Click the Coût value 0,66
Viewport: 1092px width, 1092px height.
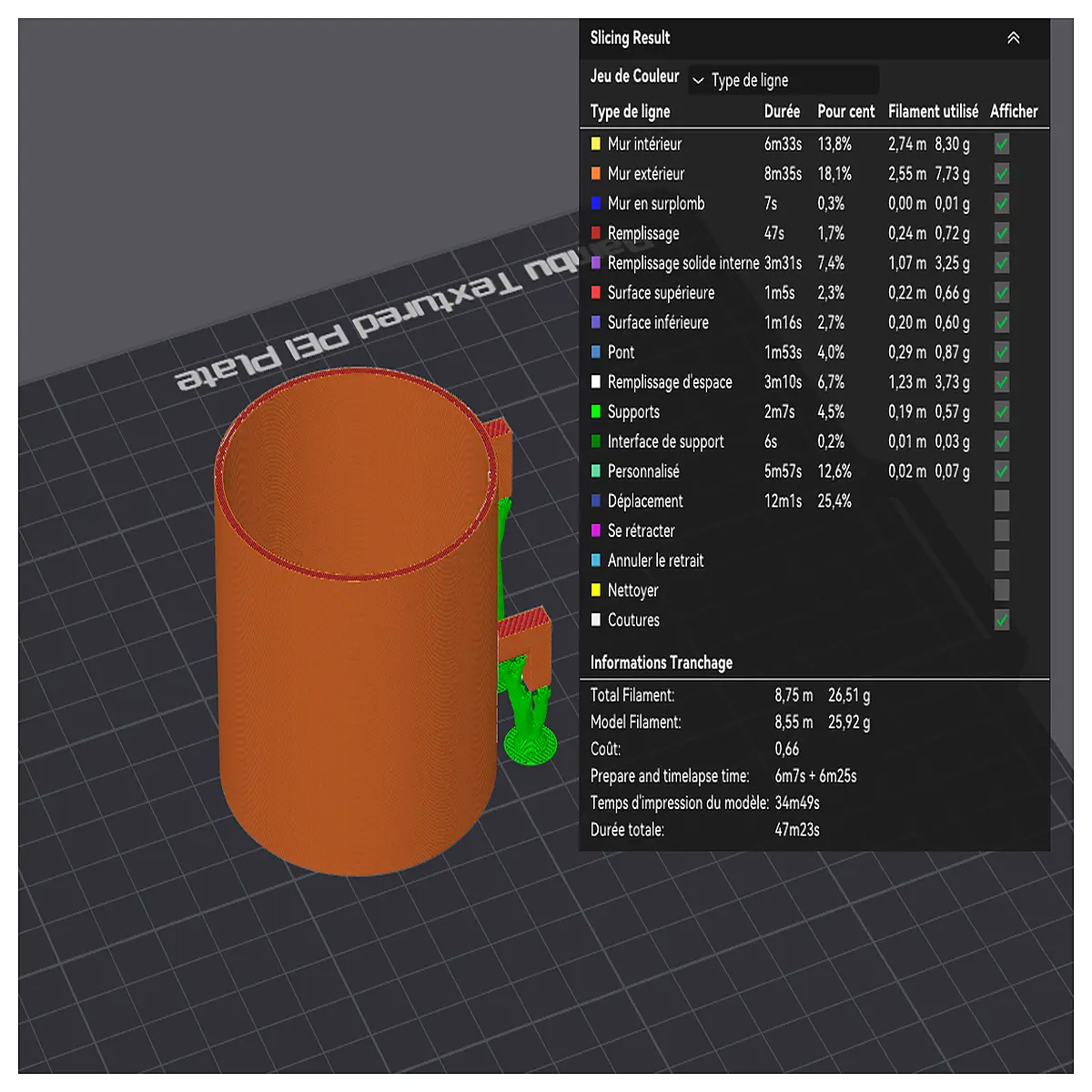[x=787, y=750]
